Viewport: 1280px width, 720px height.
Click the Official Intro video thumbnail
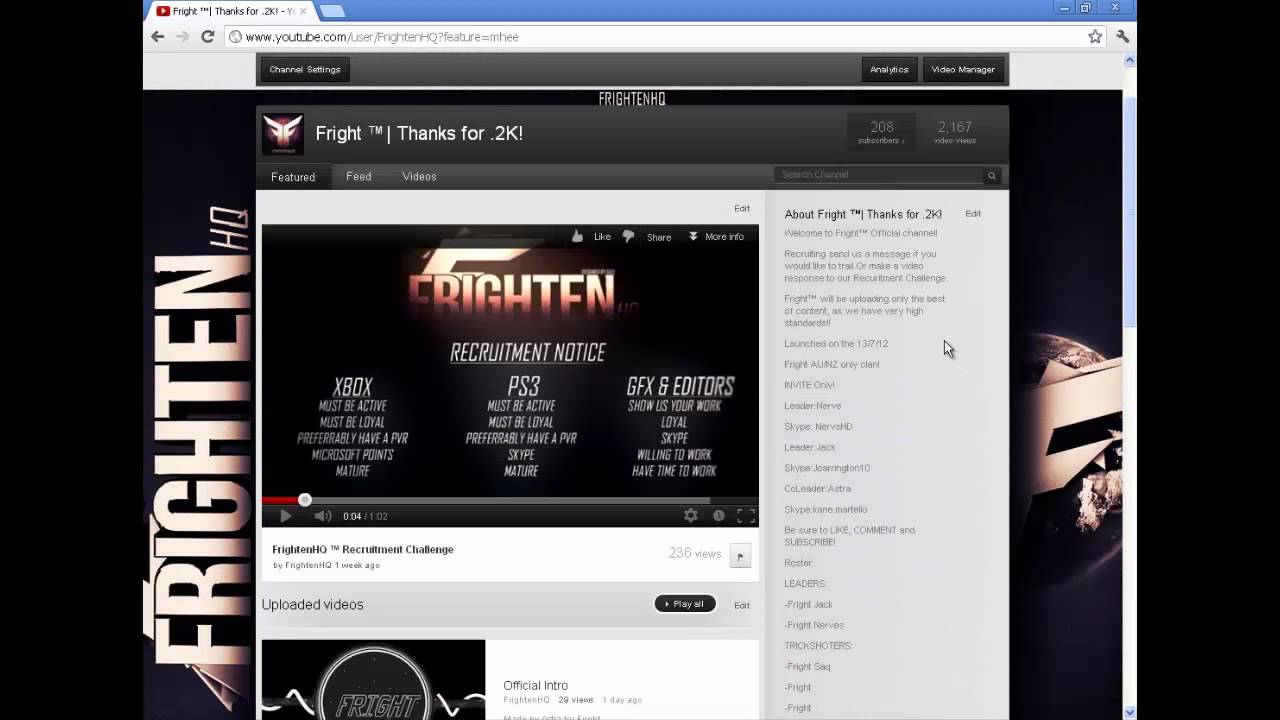pyautogui.click(x=373, y=680)
